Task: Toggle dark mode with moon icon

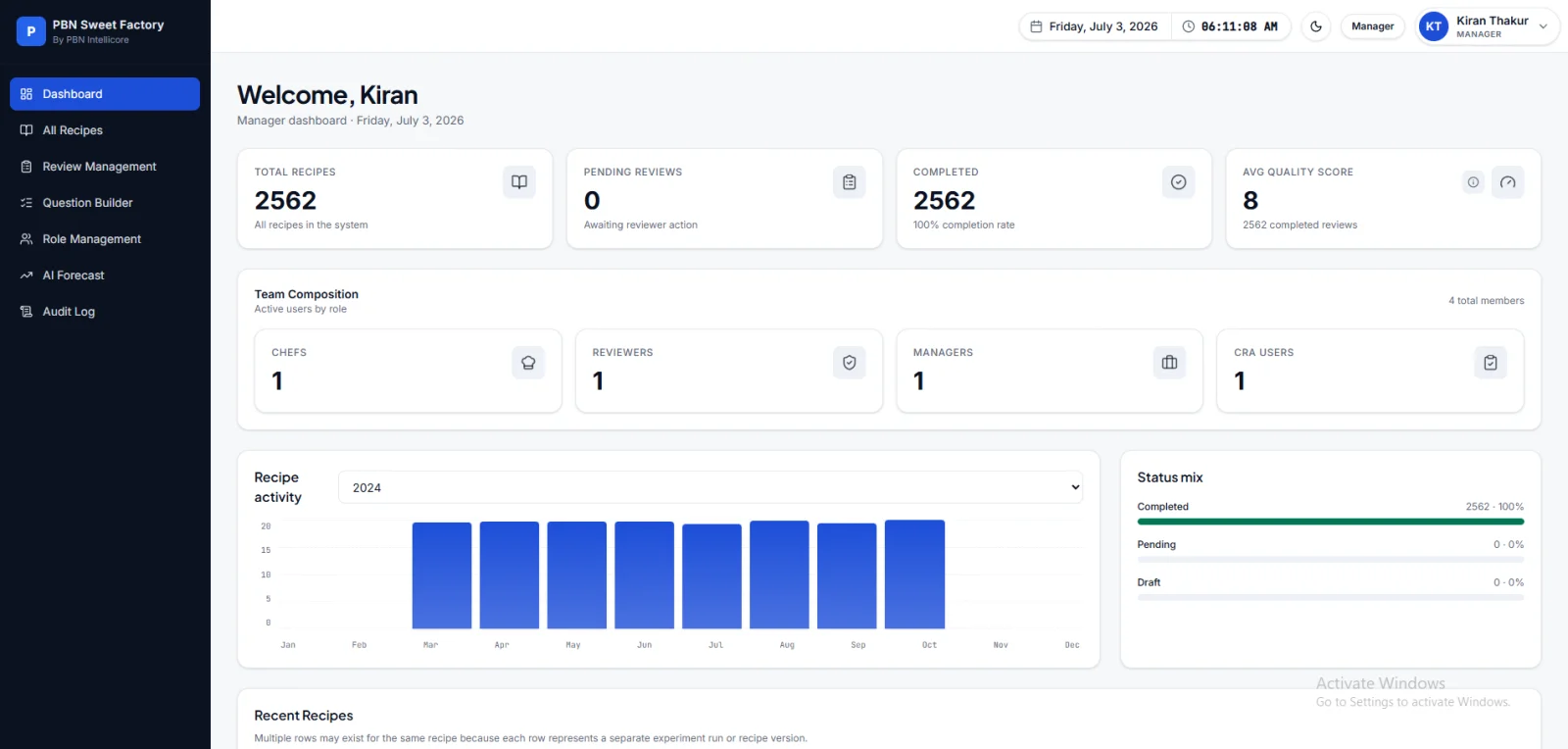Action: coord(1316,26)
